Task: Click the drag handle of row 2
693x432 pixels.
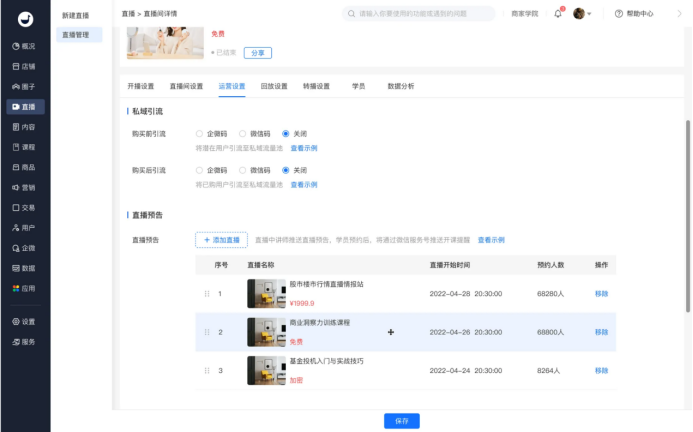Action: pos(207,332)
